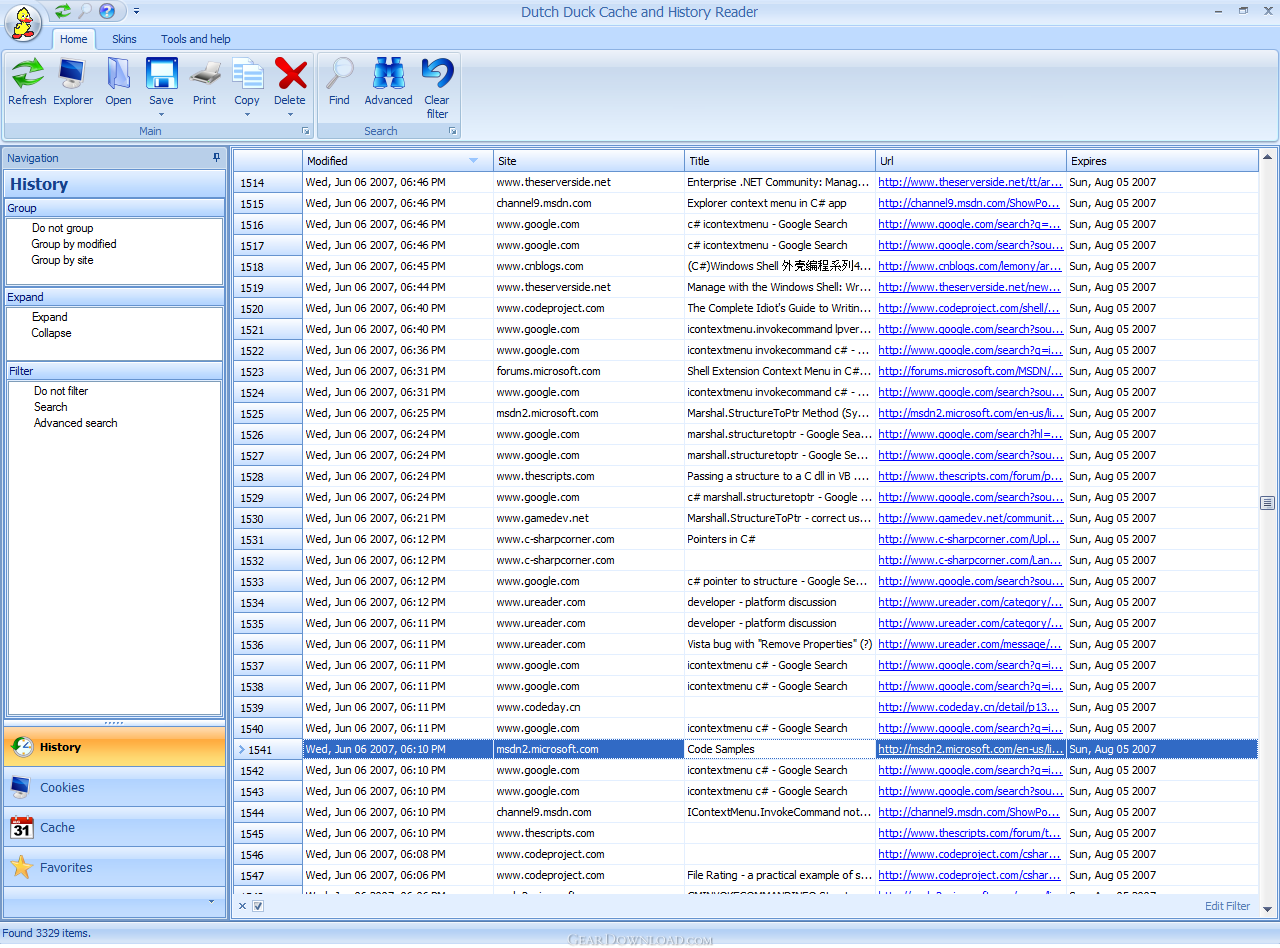This screenshot has width=1280, height=948.
Task: Select Do not filter option
Action: pos(61,391)
